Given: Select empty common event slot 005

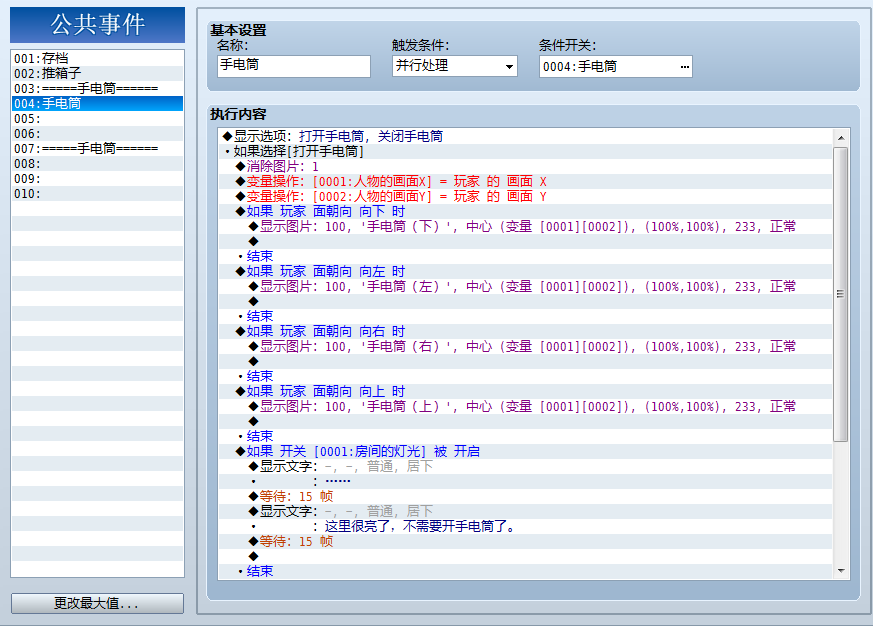Looking at the screenshot, I should [97, 119].
